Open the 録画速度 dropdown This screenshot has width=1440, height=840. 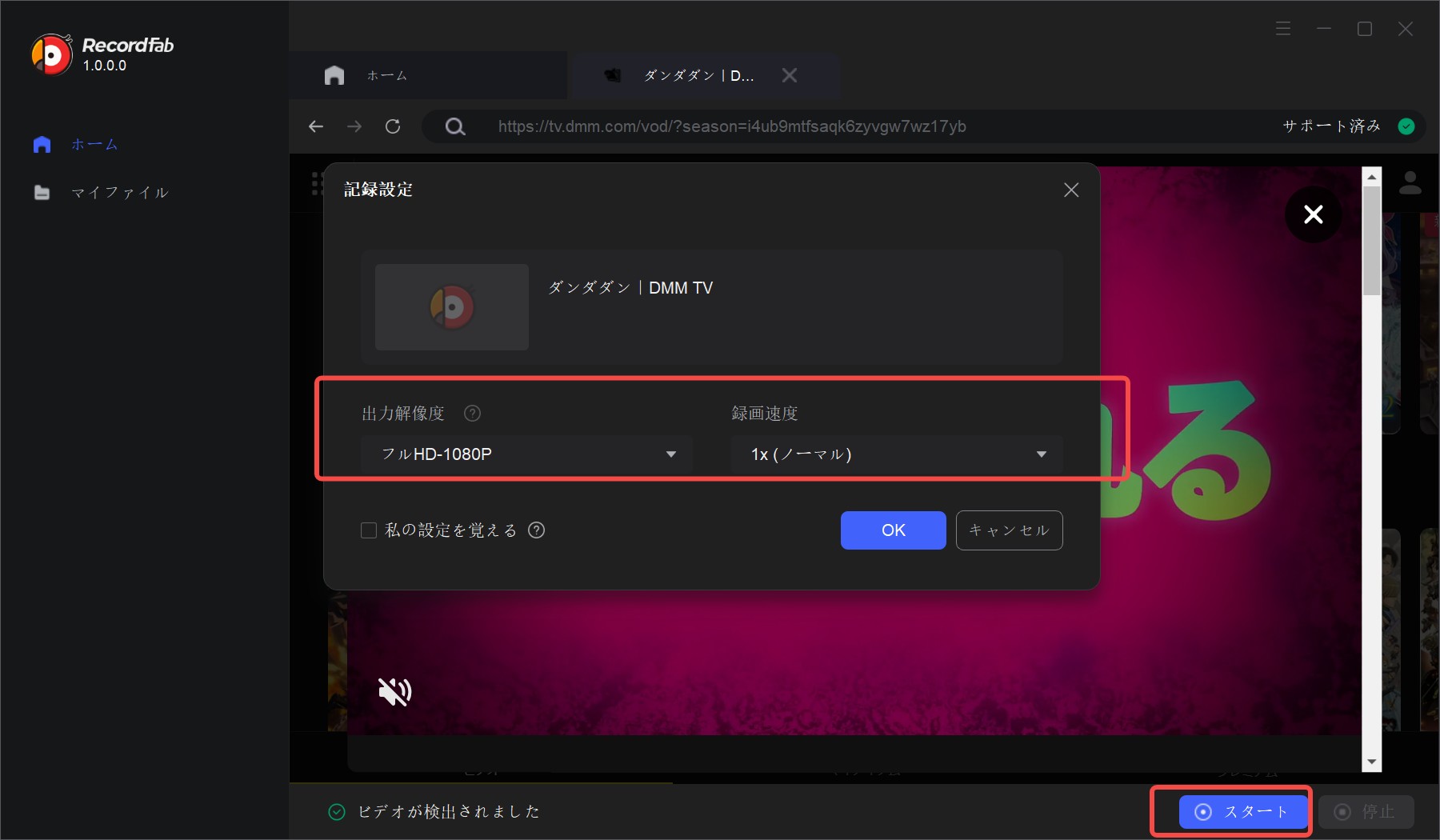(897, 454)
